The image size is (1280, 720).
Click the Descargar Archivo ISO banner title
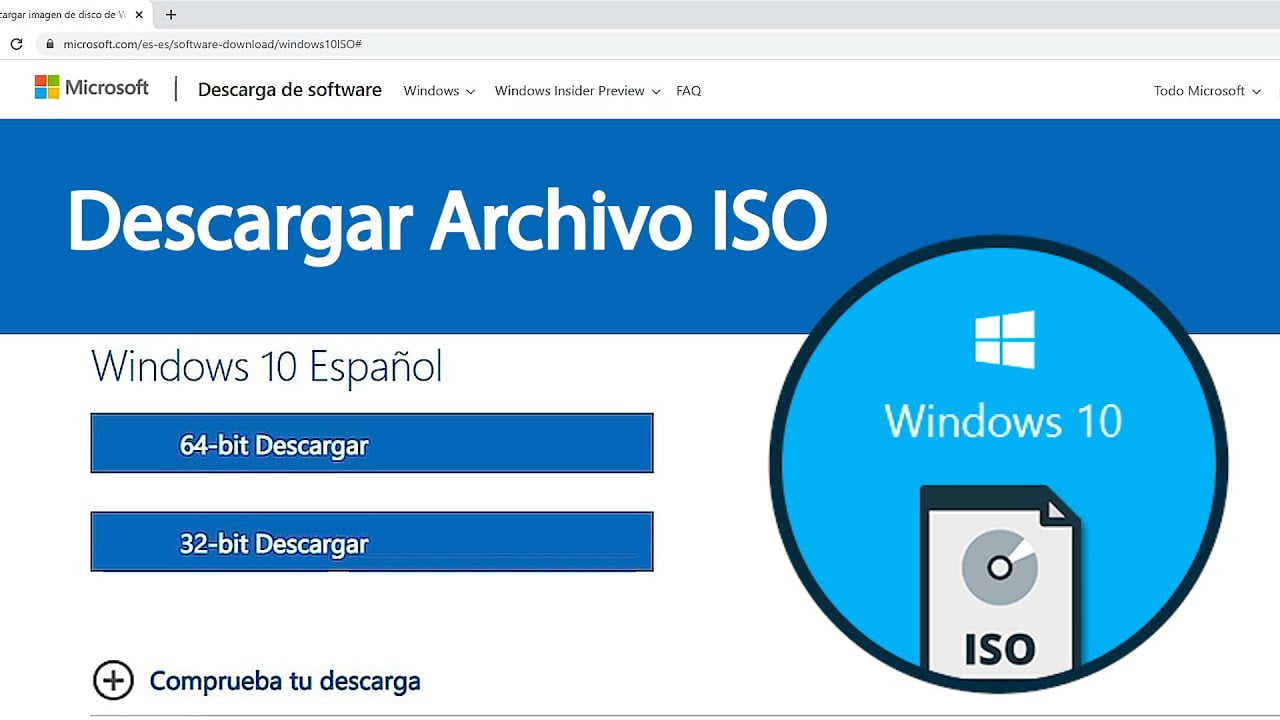(447, 222)
